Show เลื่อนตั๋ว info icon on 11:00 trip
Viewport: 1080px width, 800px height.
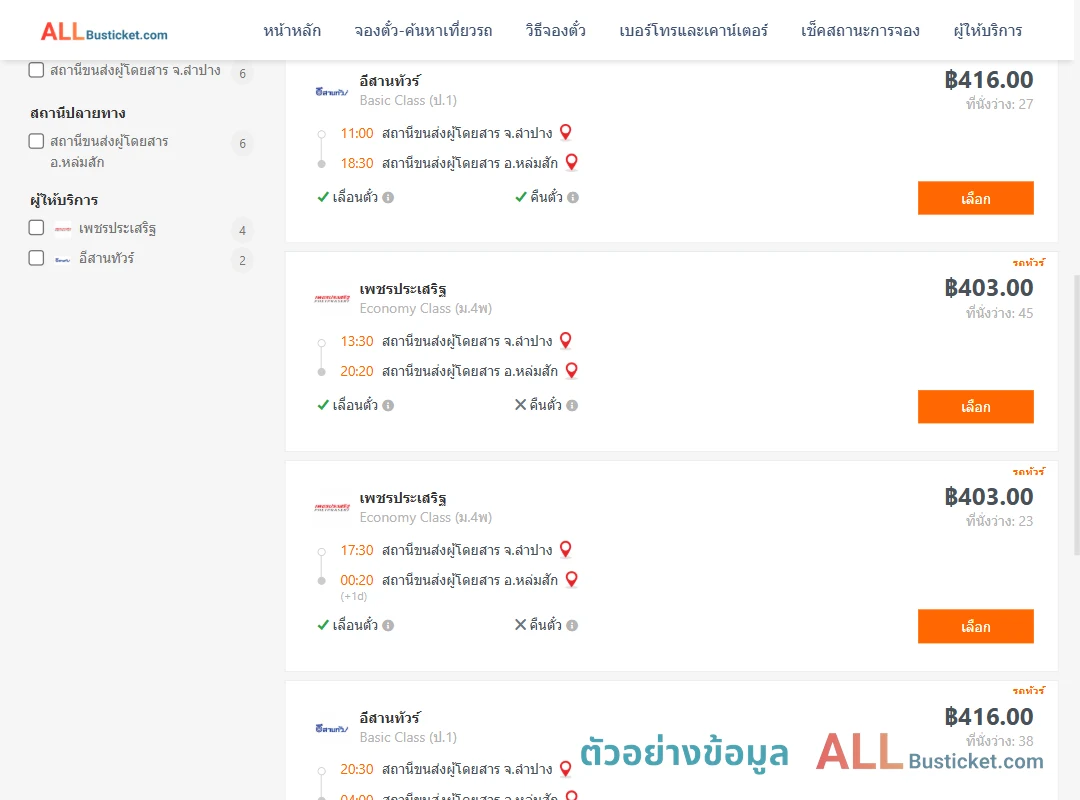tap(388, 198)
